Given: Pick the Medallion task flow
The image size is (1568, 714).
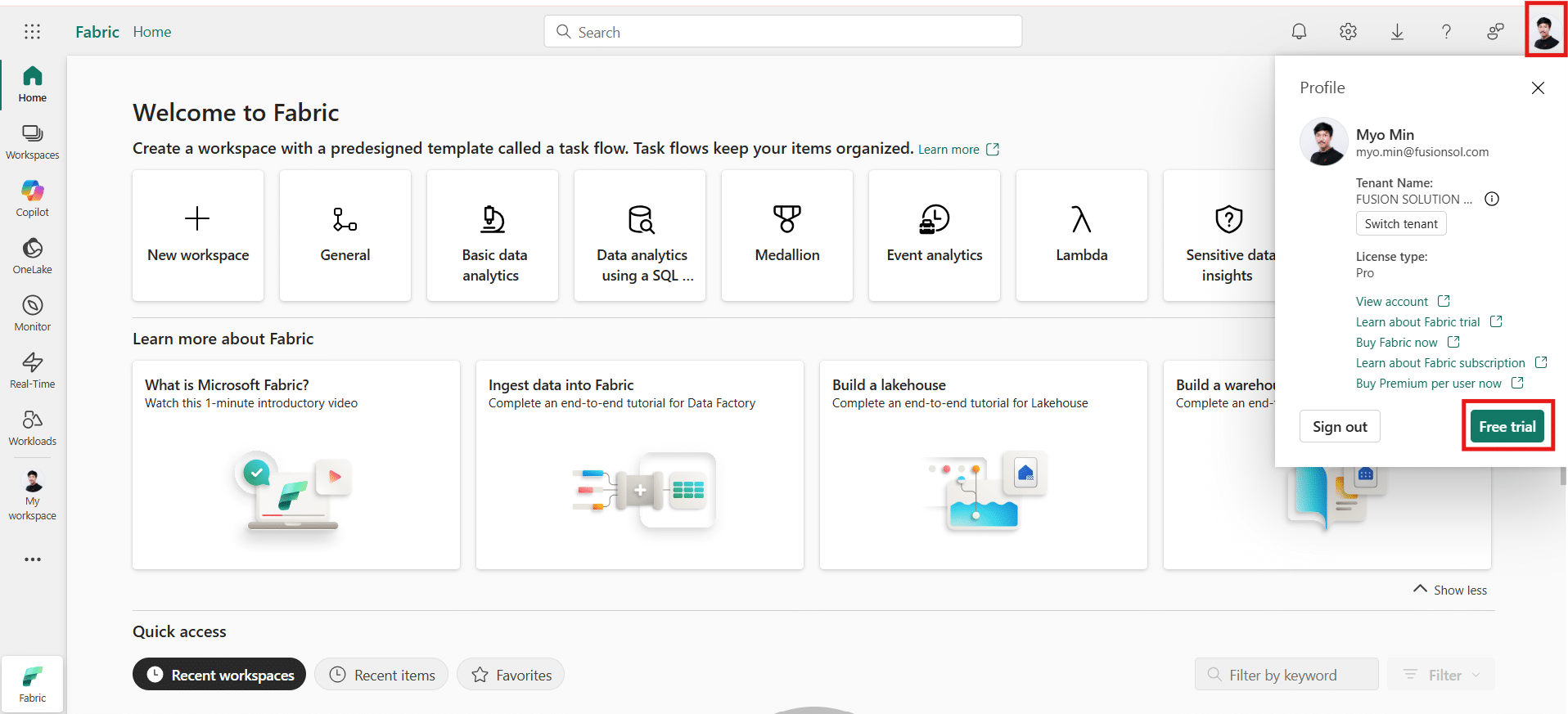Looking at the screenshot, I should point(787,236).
